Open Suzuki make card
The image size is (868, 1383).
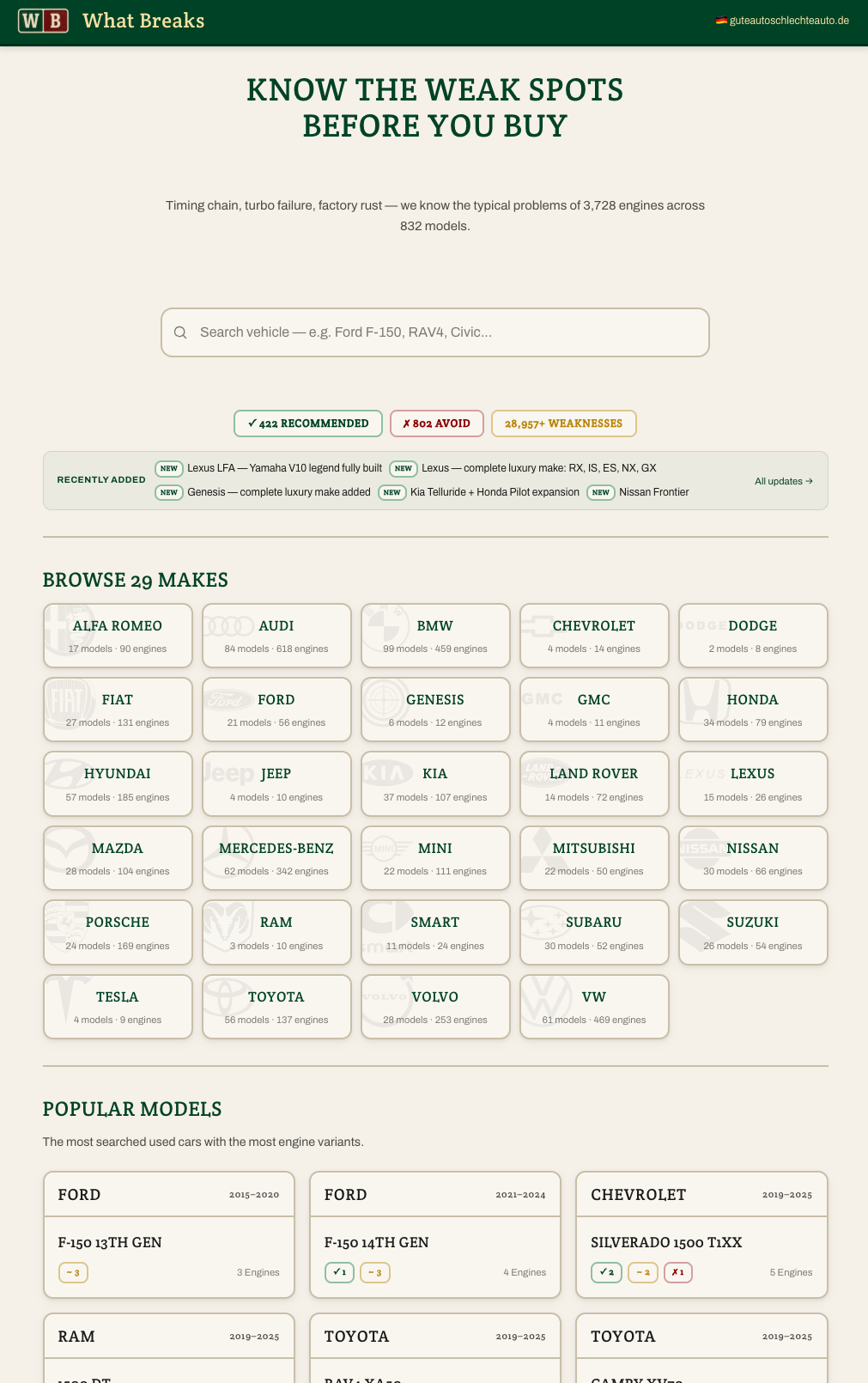[x=753, y=933]
